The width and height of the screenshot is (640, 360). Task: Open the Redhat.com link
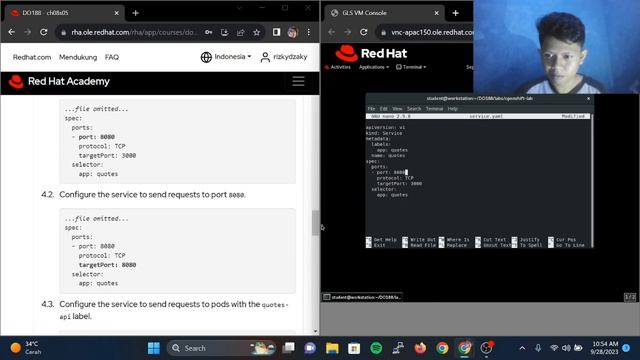click(32, 57)
